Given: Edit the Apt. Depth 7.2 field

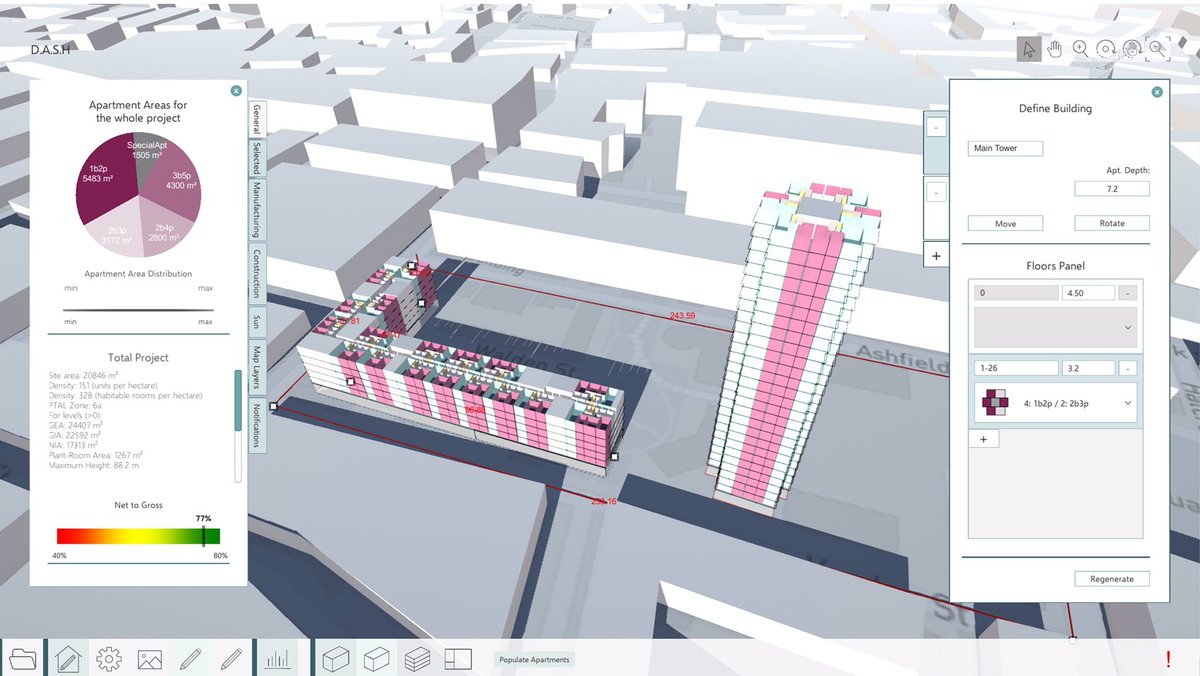Looking at the screenshot, I should click(1112, 188).
